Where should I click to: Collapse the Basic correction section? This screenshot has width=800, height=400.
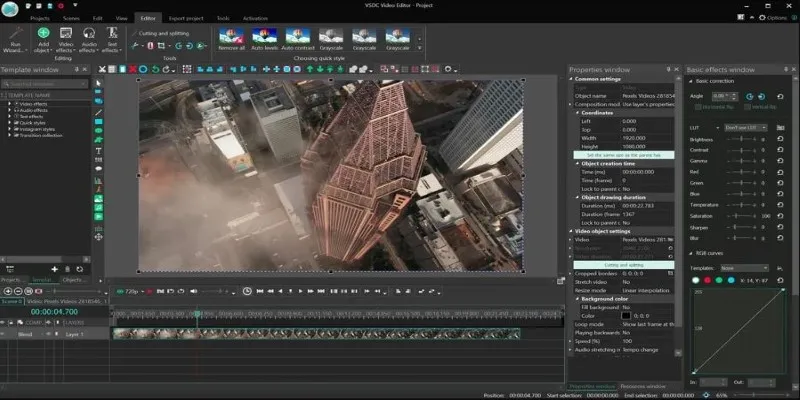(691, 81)
